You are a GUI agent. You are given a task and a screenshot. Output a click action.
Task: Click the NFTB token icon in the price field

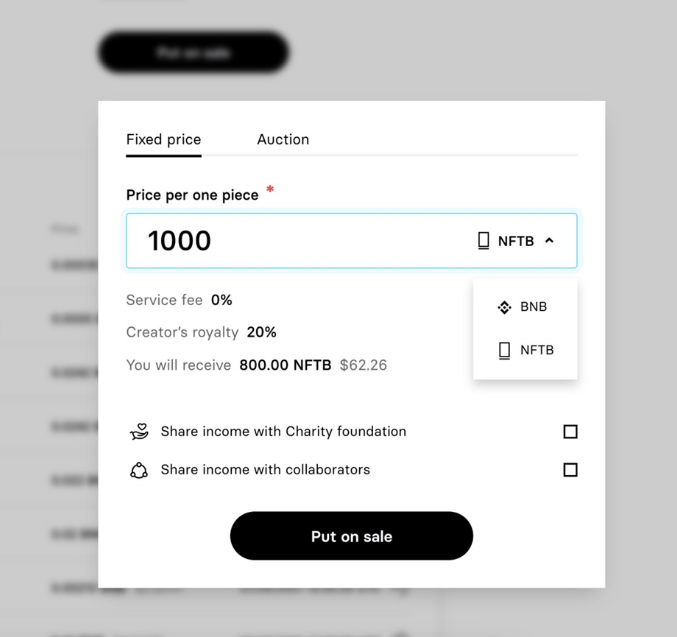(x=484, y=241)
